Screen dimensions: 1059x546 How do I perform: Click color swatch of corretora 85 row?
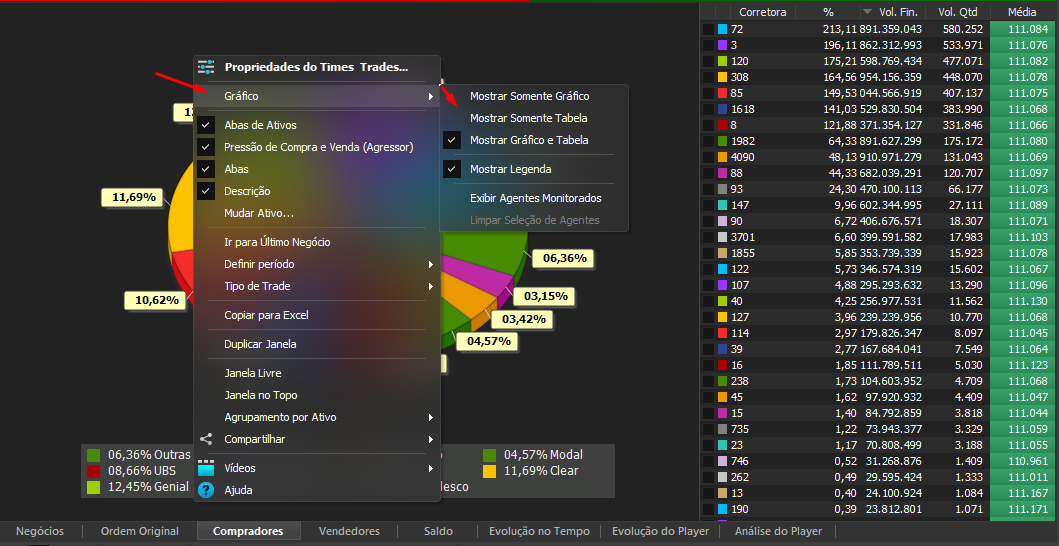(x=722, y=93)
